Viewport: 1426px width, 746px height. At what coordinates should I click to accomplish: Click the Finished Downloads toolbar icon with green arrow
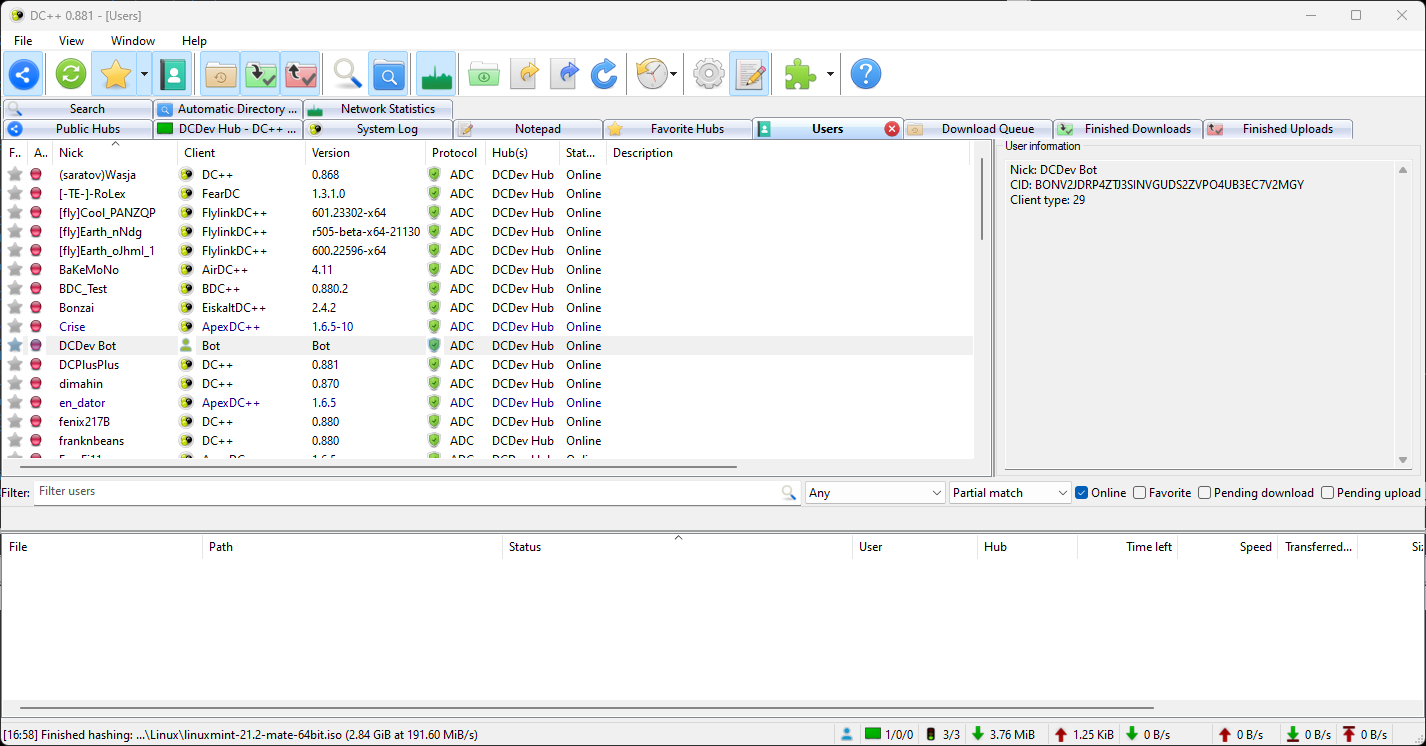[261, 74]
